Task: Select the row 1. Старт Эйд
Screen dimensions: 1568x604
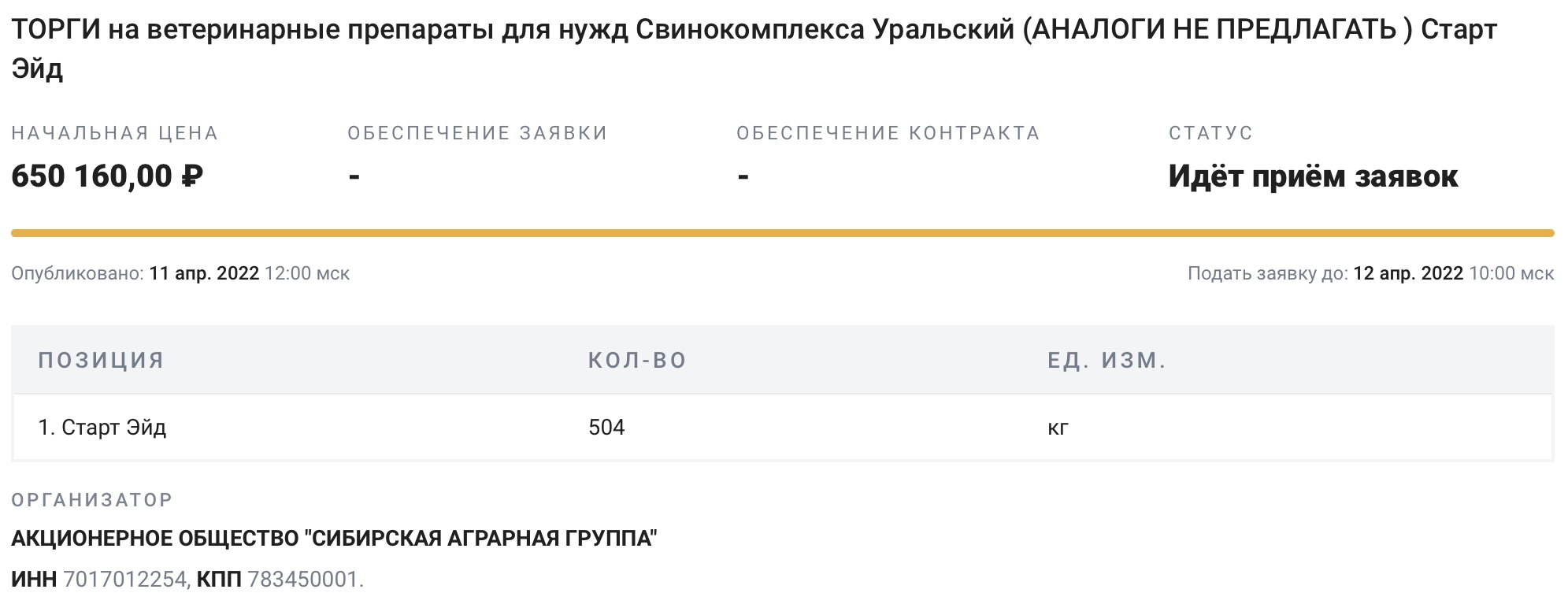Action: pyautogui.click(x=782, y=428)
